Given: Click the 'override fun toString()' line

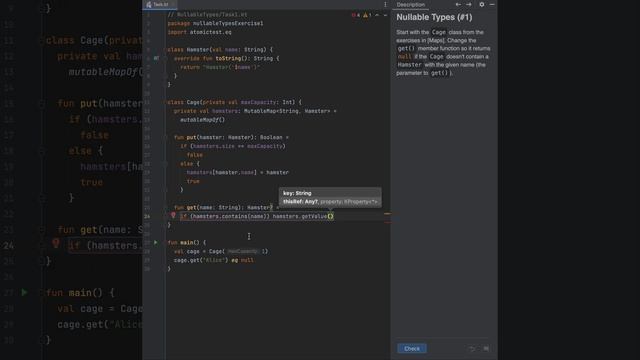Looking at the screenshot, I should click(227, 58).
